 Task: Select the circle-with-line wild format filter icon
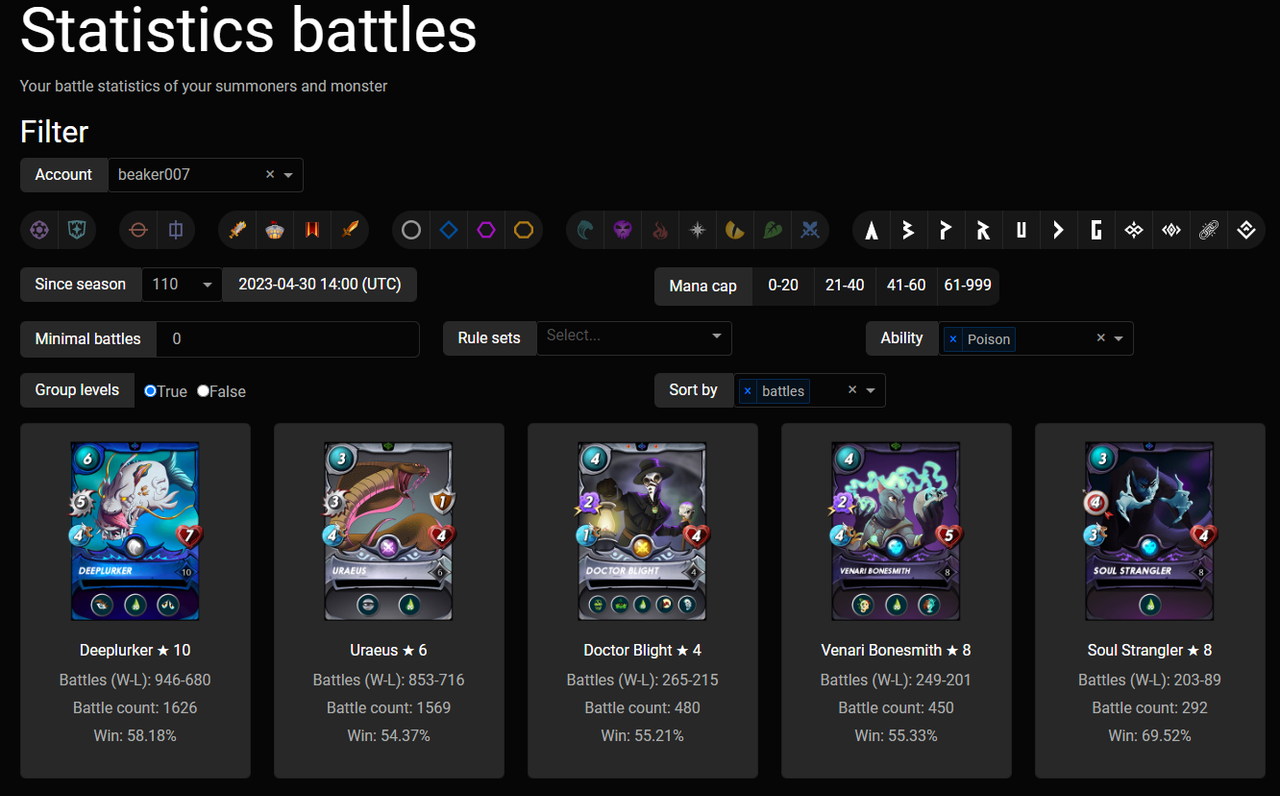139,230
